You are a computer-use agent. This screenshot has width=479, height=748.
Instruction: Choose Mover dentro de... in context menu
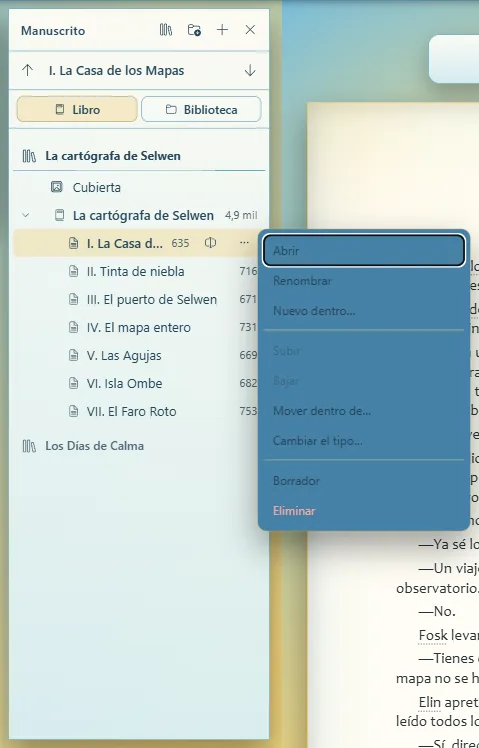tap(364, 411)
